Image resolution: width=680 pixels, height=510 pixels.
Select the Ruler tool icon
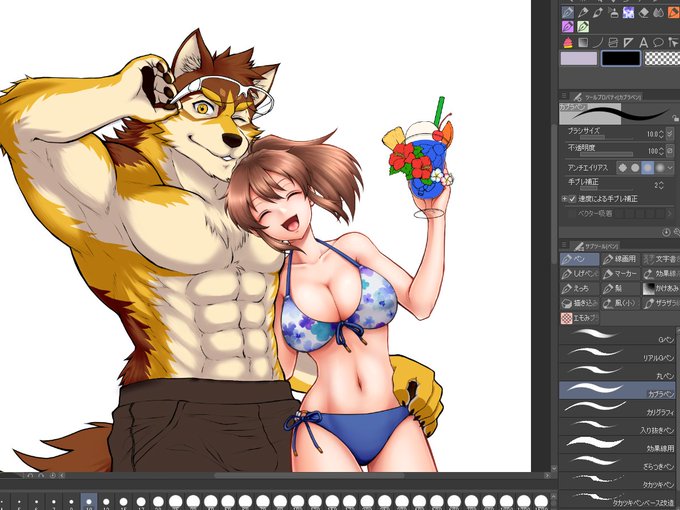628,42
